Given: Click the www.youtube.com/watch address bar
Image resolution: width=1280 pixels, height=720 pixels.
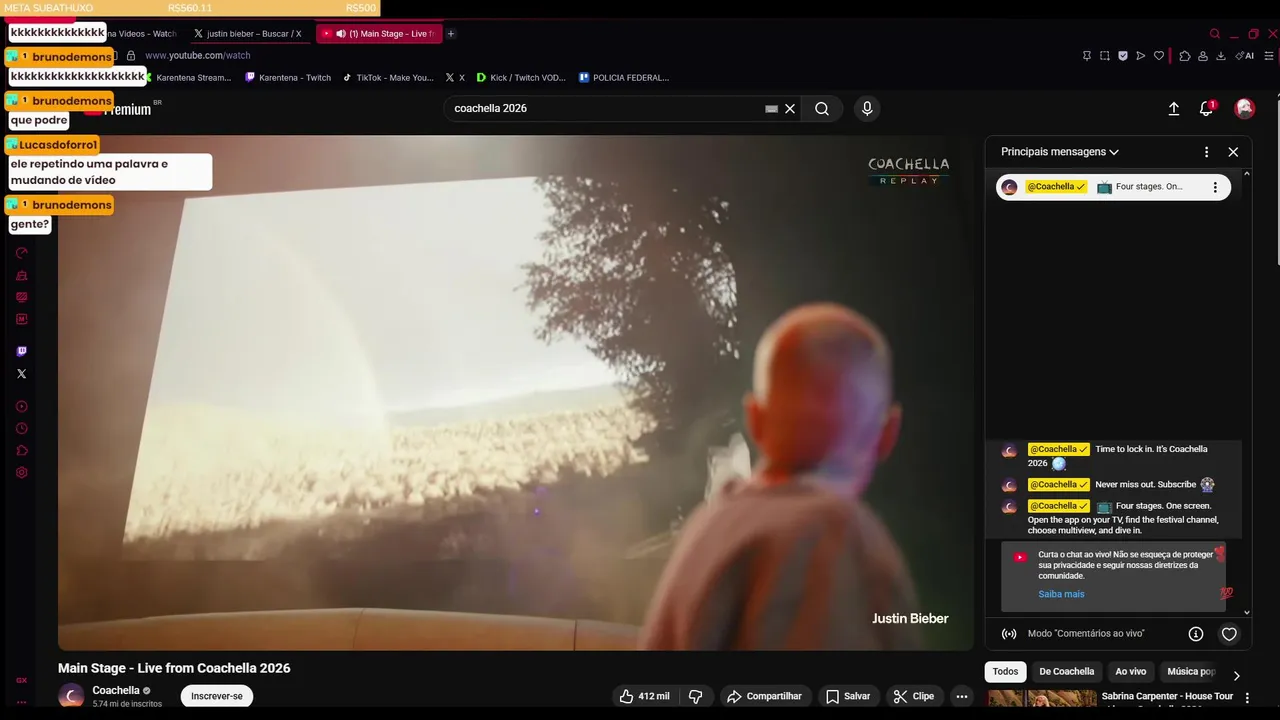Looking at the screenshot, I should 198,56.
